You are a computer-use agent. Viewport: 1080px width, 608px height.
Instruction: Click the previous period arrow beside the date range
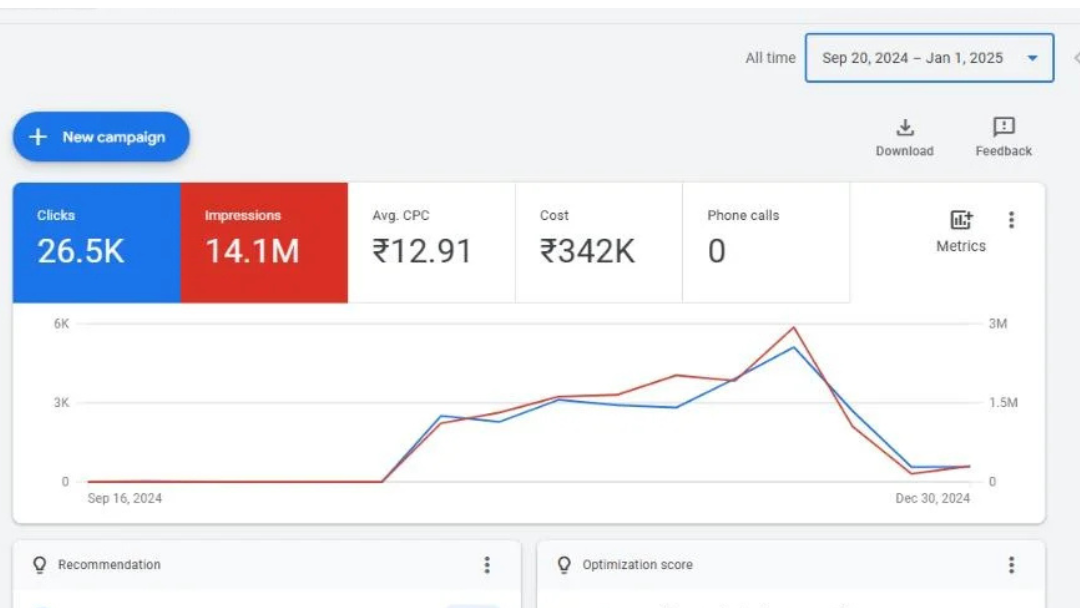click(x=1075, y=58)
